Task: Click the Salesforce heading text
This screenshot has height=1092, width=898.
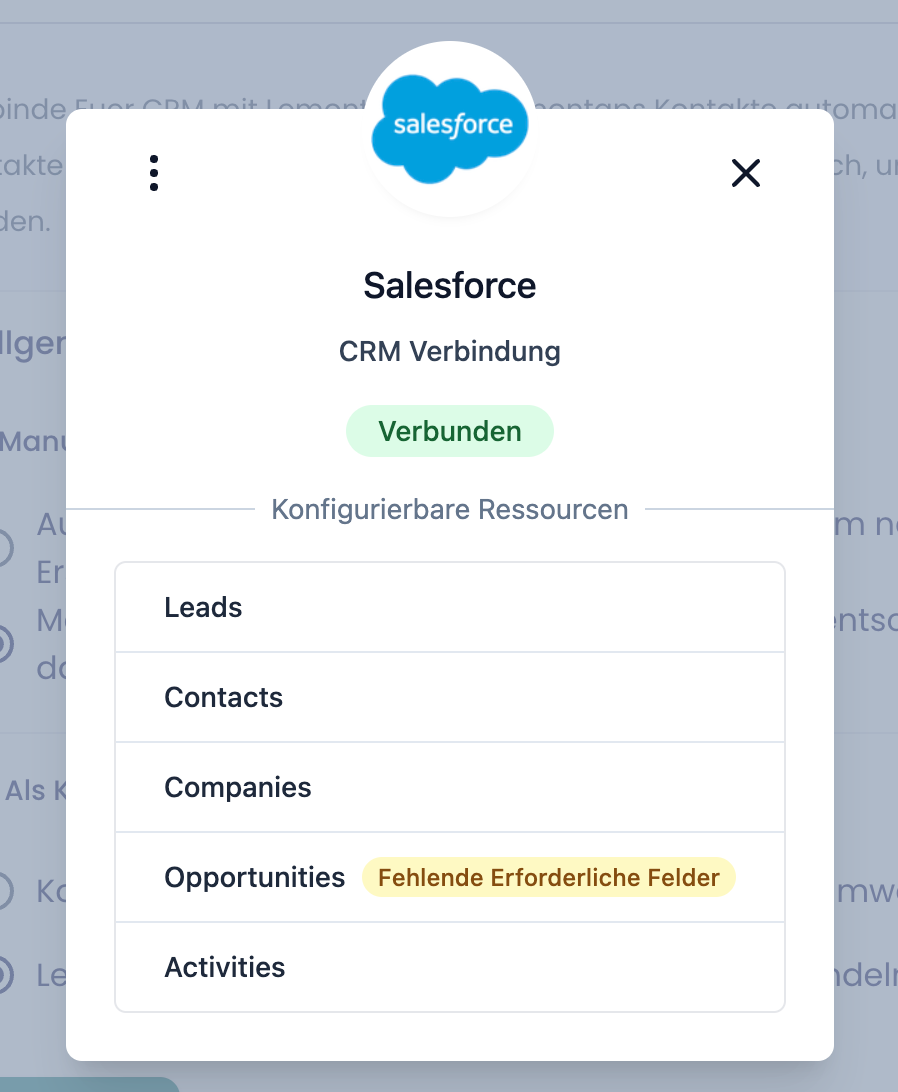Action: point(449,286)
